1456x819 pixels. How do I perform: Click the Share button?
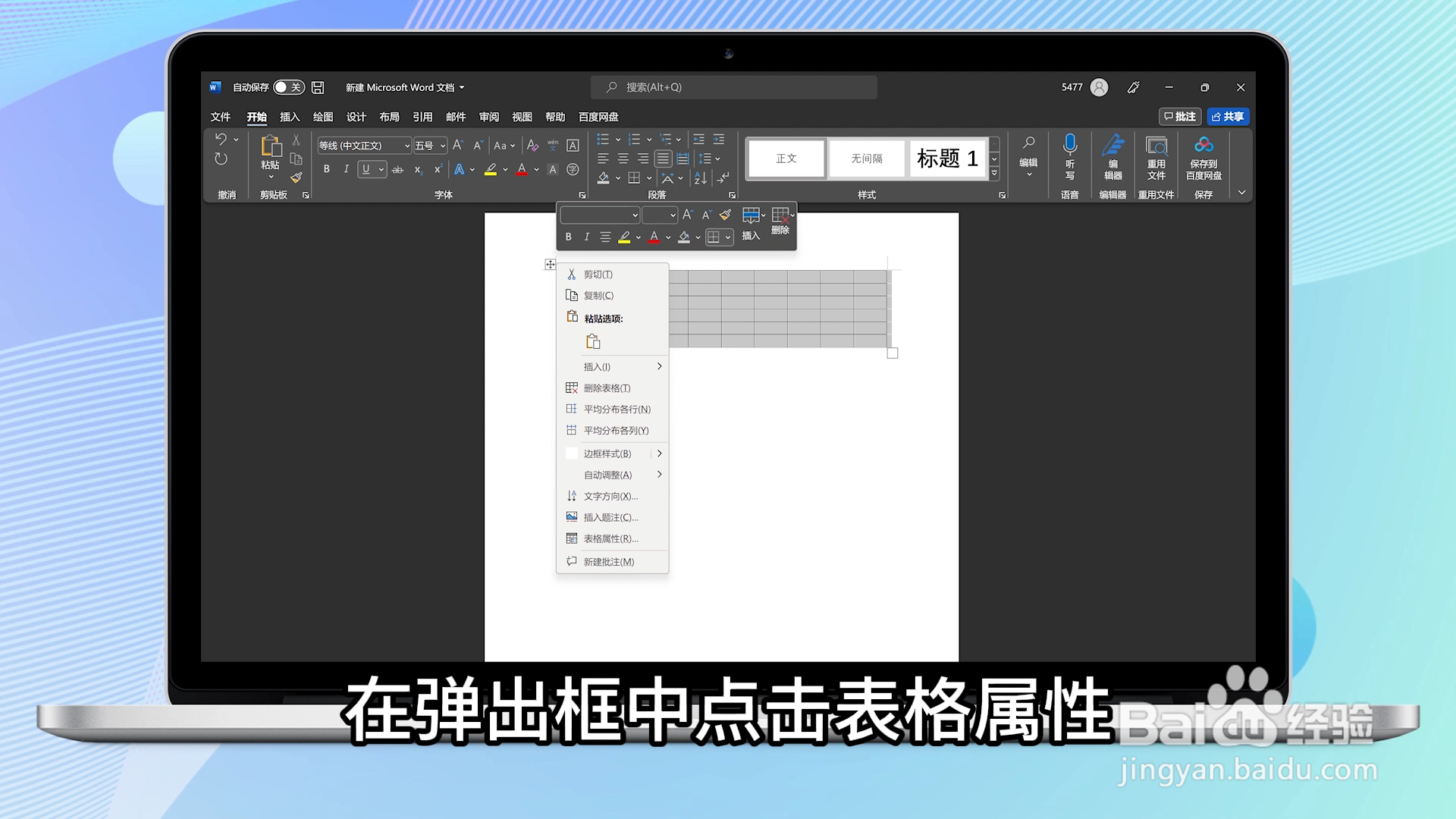point(1228,117)
